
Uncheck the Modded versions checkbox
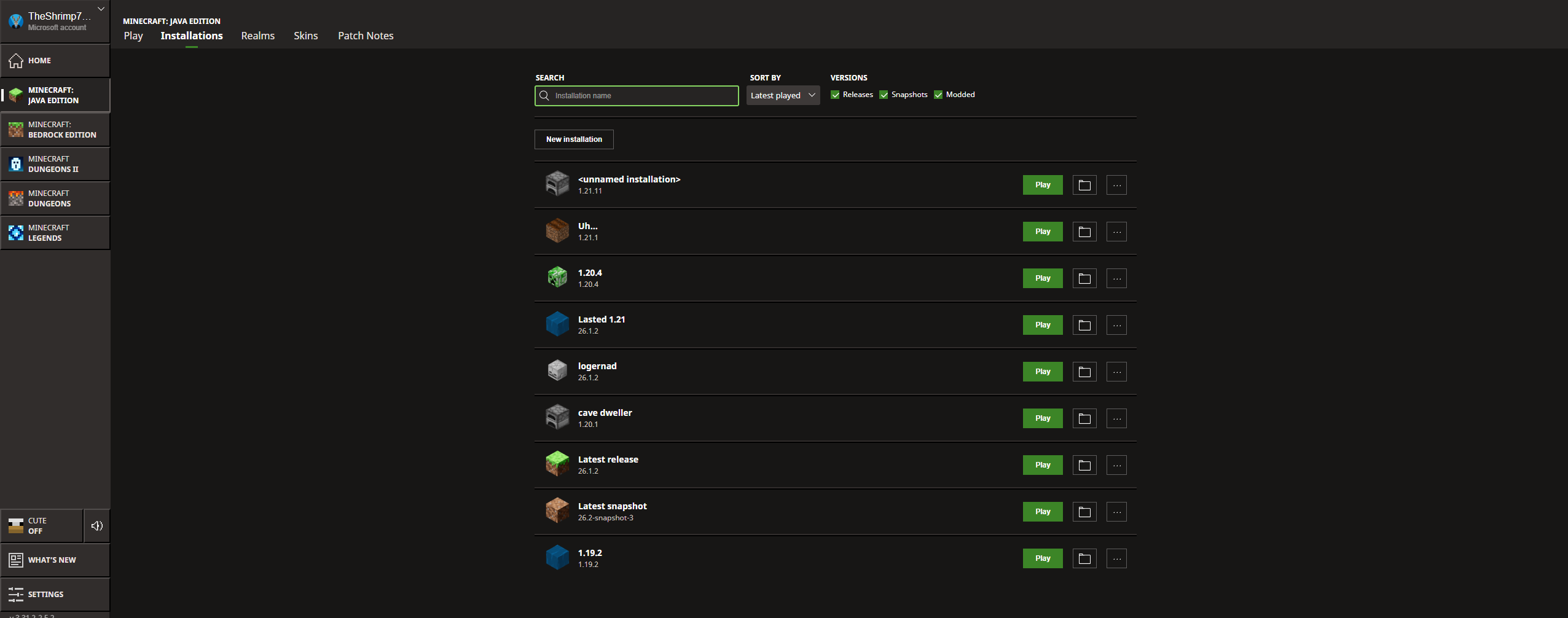tap(938, 95)
